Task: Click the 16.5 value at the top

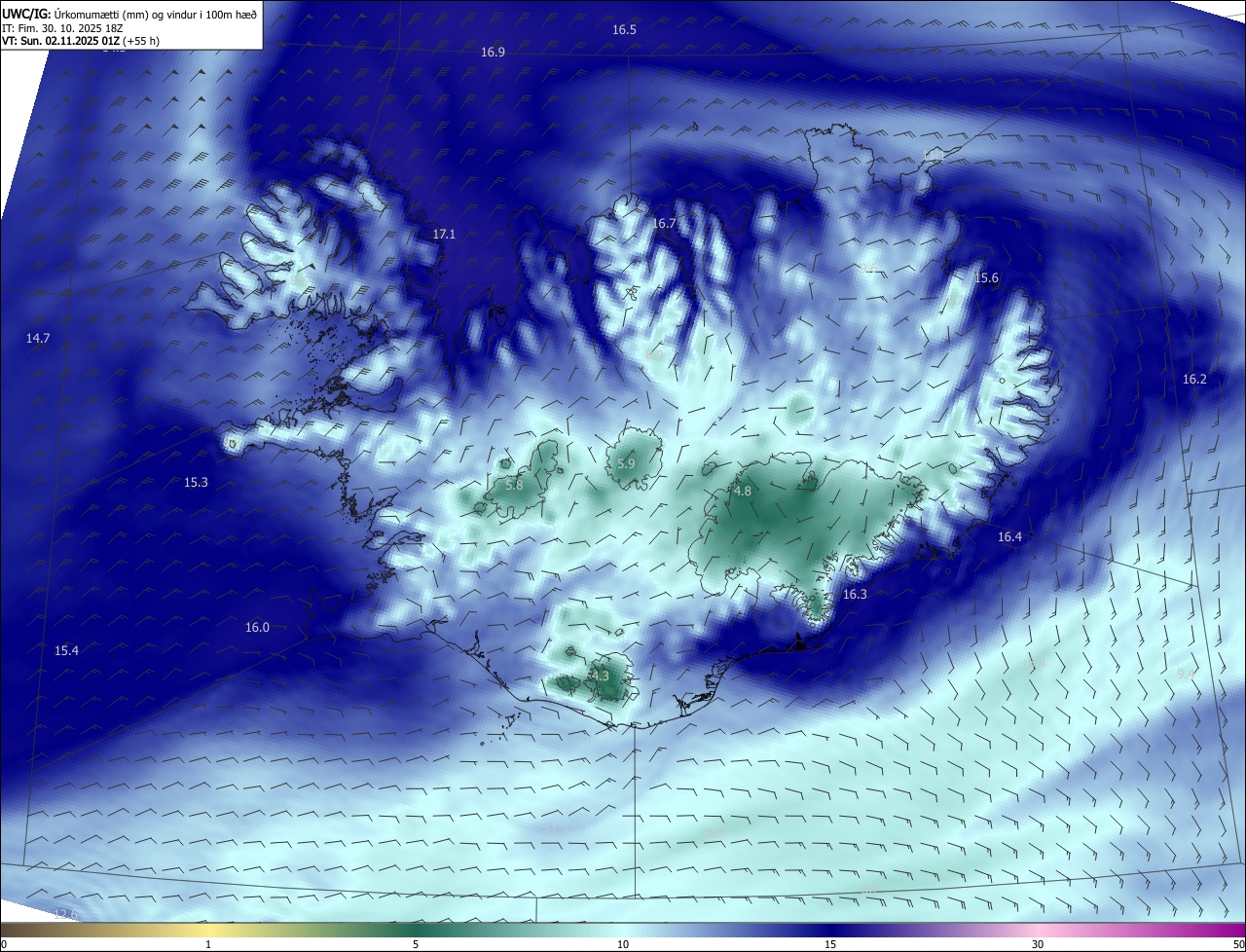Action: (624, 30)
